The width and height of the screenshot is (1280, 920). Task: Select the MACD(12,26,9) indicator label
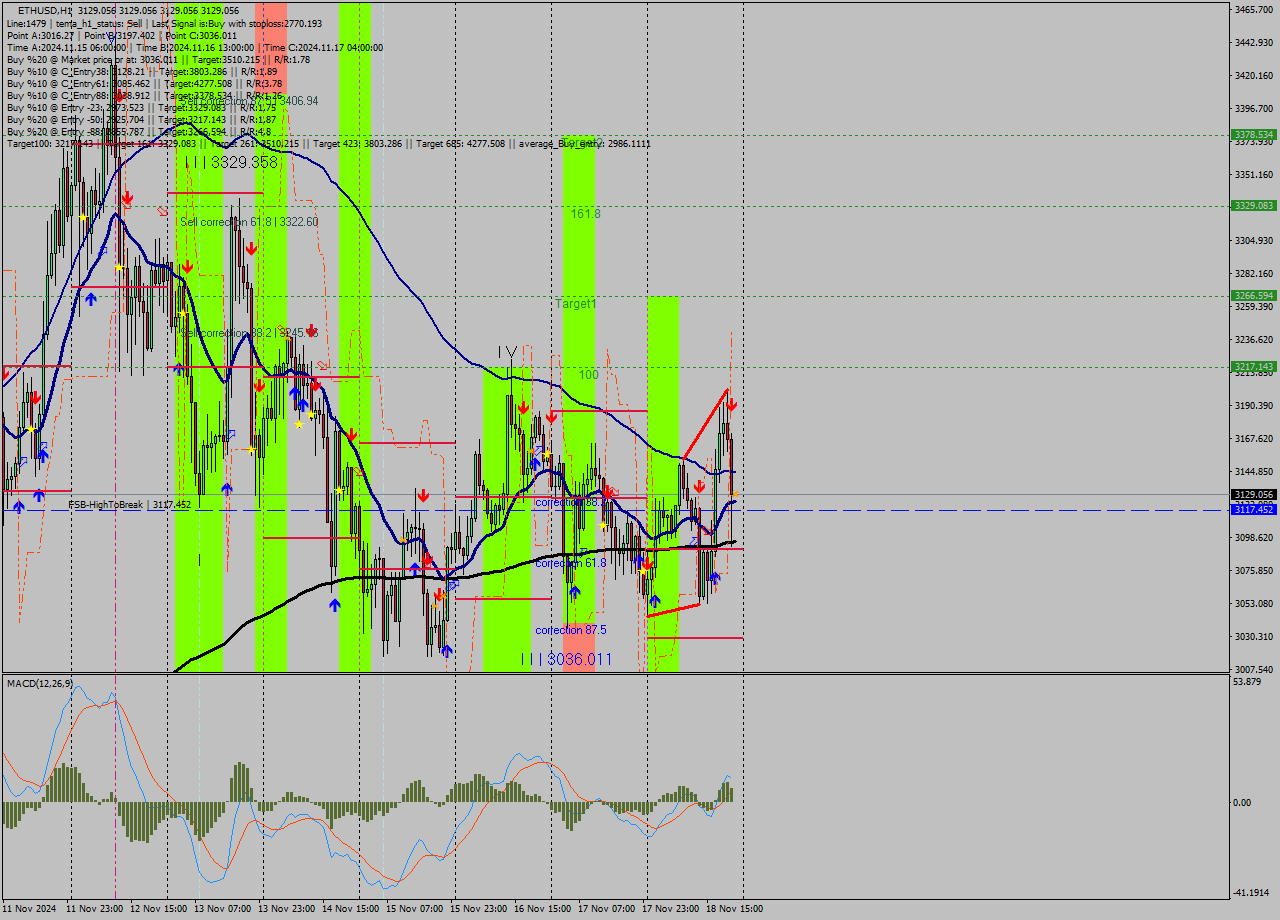40,683
